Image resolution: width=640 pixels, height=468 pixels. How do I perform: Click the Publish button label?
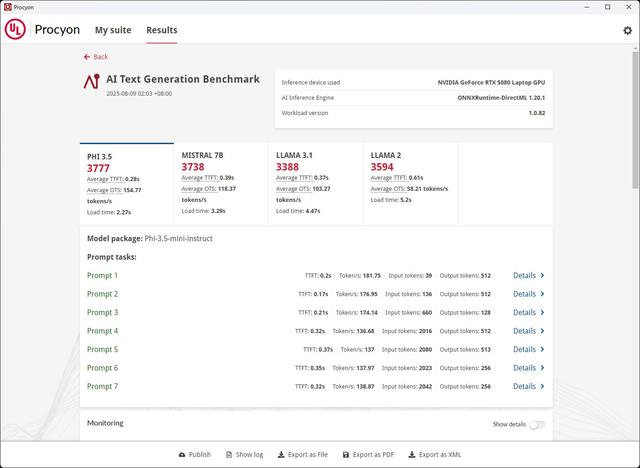[x=200, y=455]
